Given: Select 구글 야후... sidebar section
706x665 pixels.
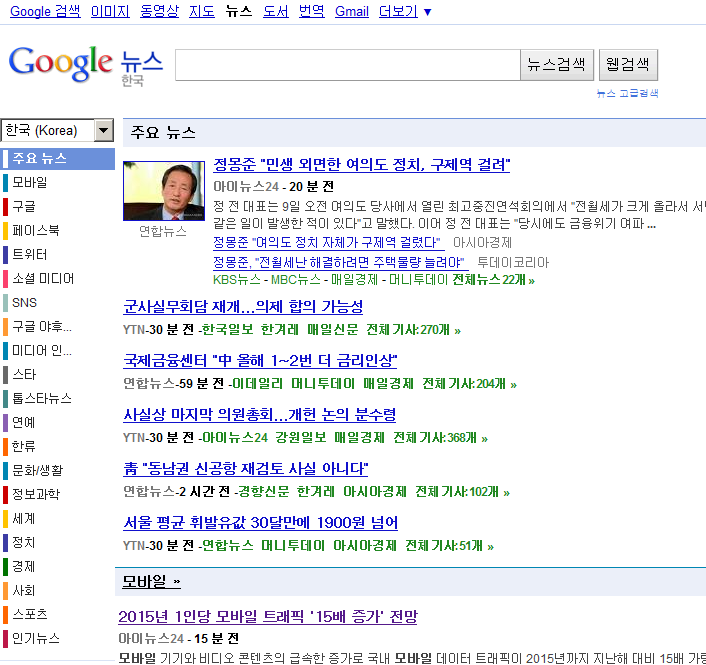Looking at the screenshot, I should (x=42, y=326).
